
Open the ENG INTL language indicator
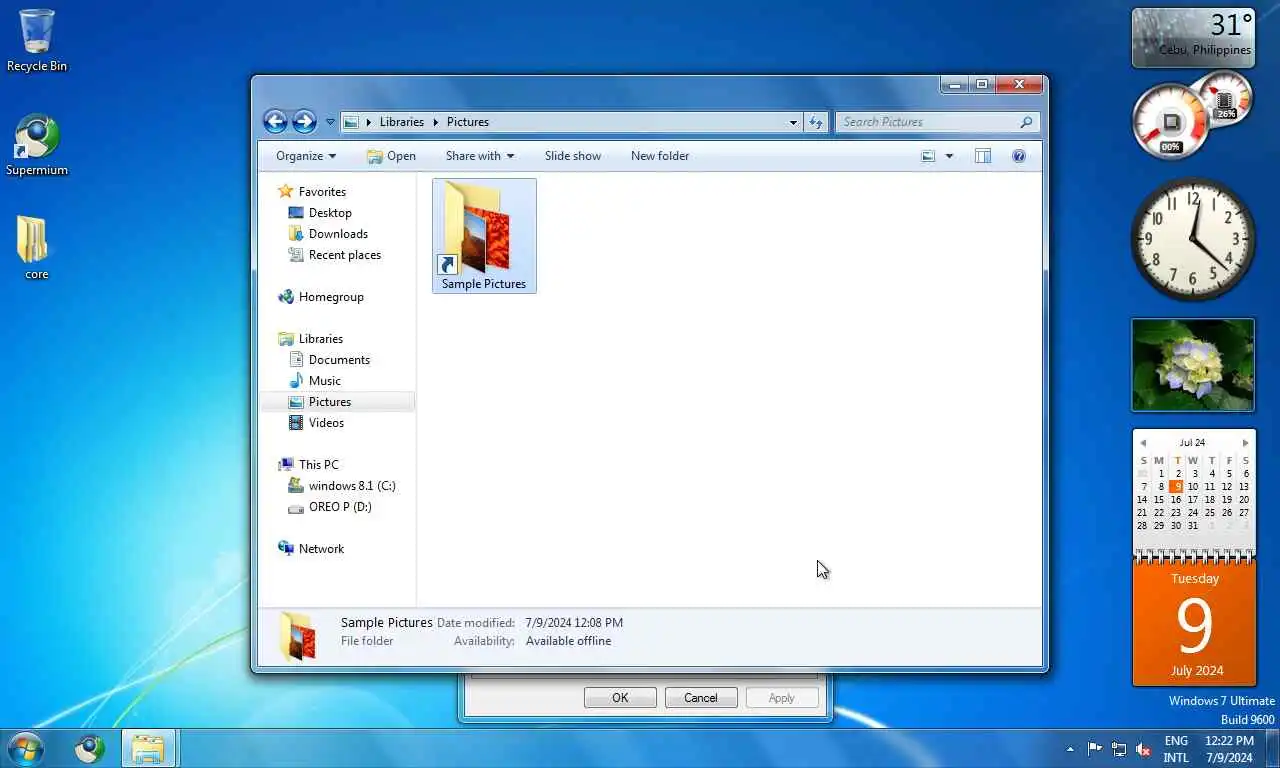(1176, 749)
